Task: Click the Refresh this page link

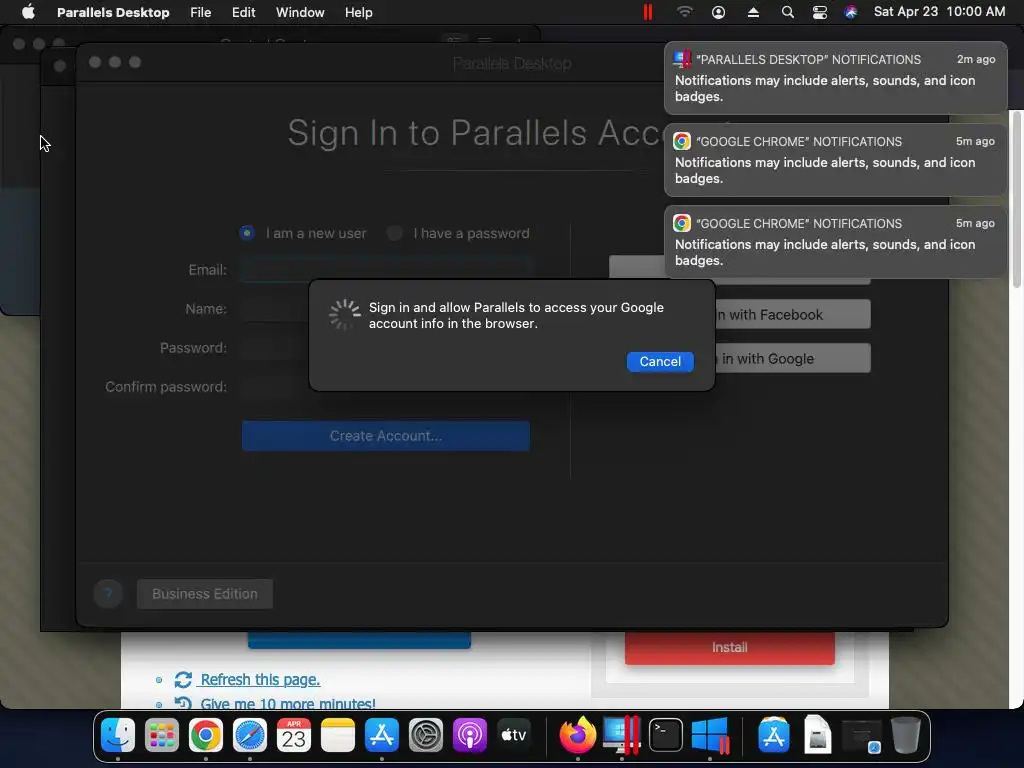Action: pyautogui.click(x=260, y=680)
